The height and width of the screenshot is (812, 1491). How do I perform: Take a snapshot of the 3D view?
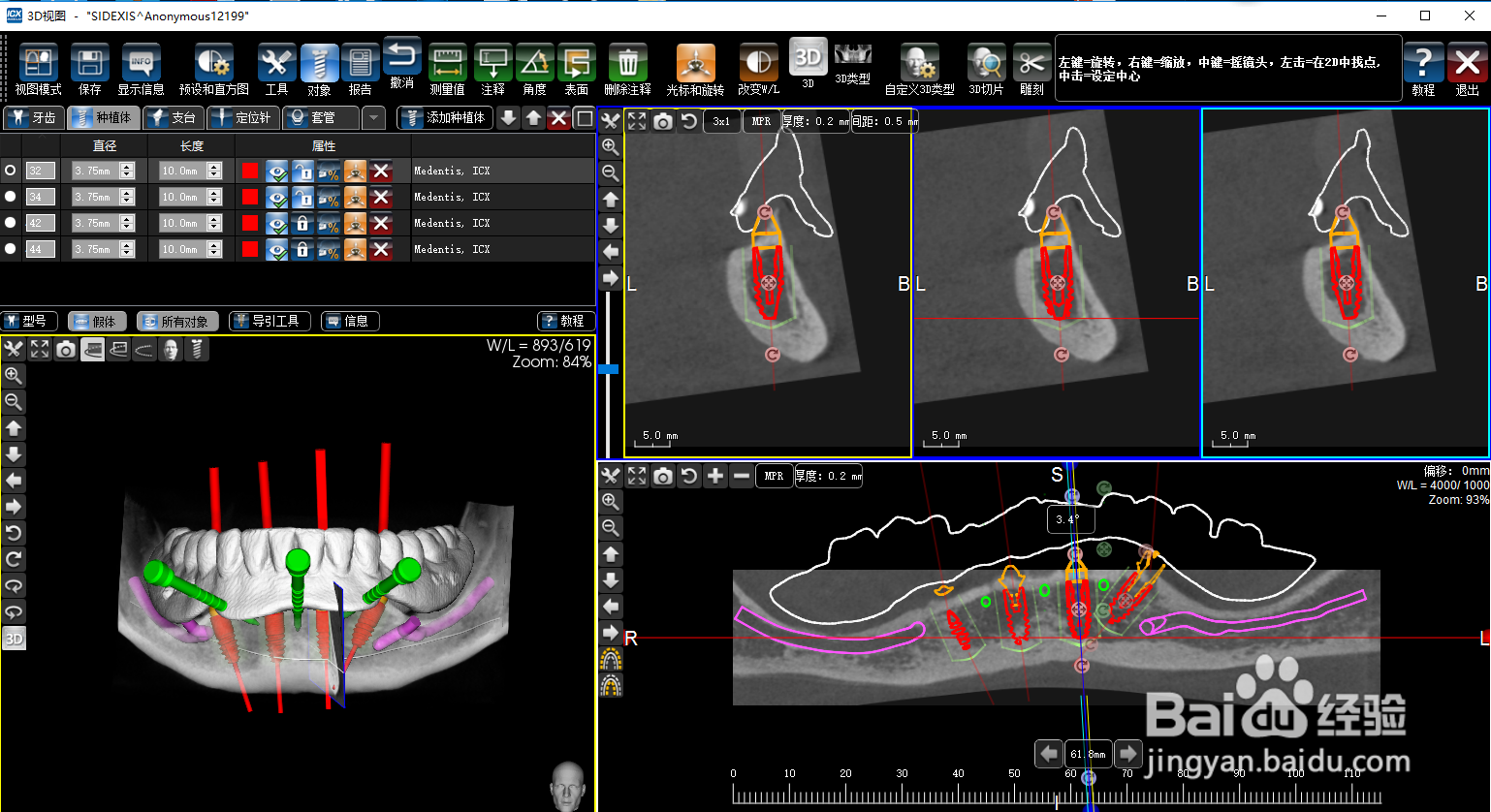[66, 349]
